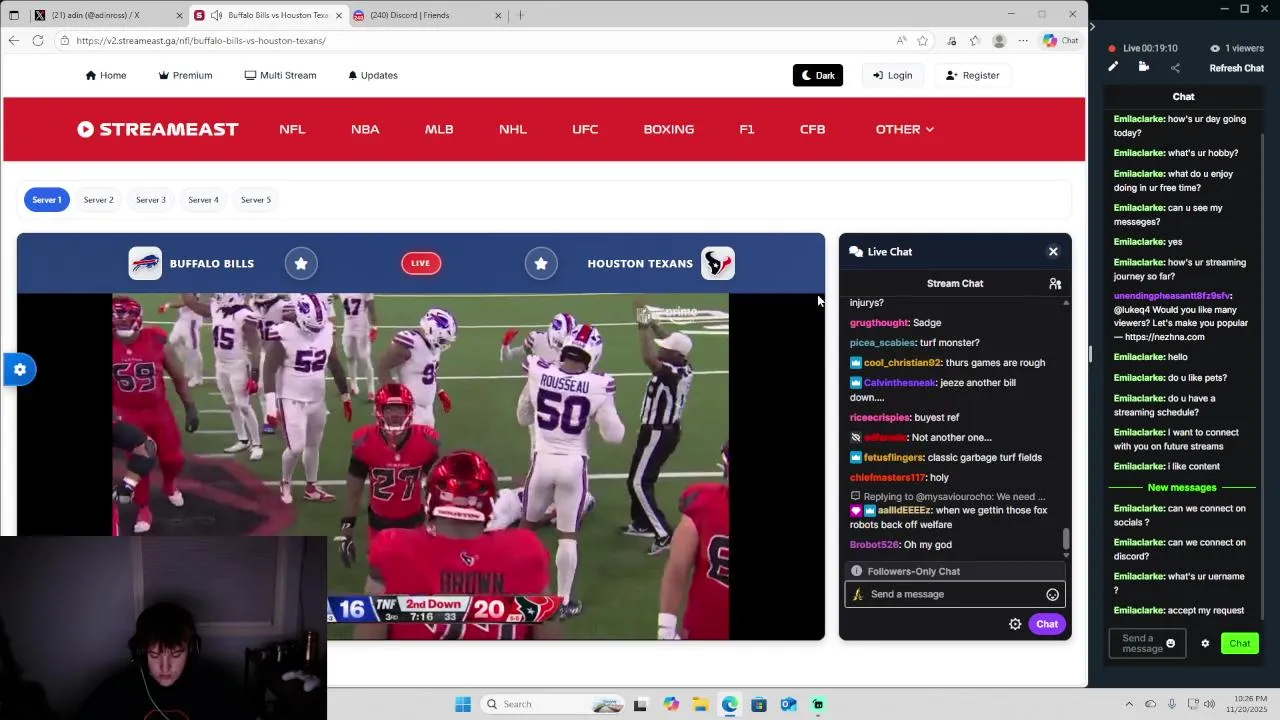Click the Live Chat scrollbar thumb

[1066, 539]
